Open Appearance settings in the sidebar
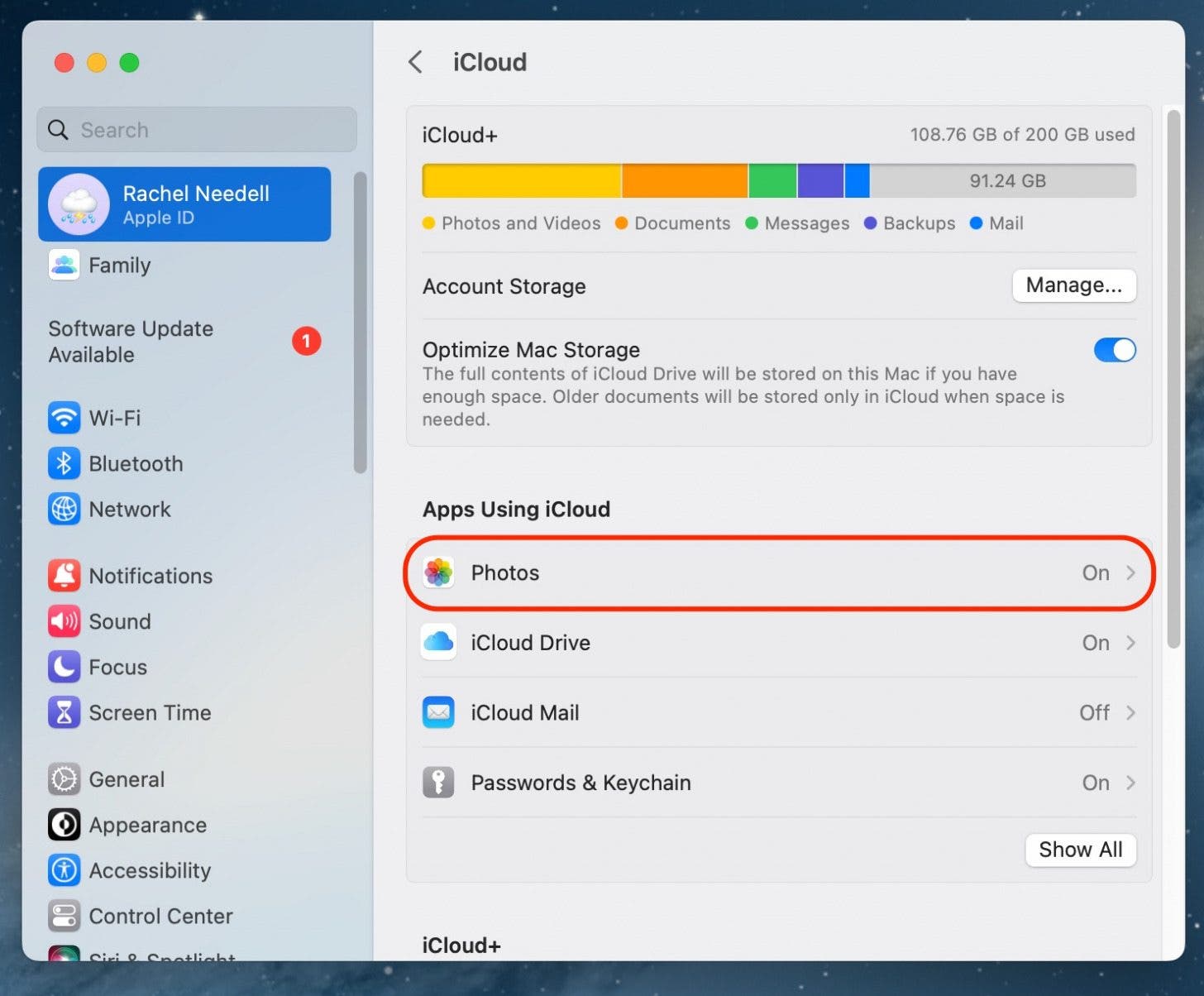This screenshot has height=996, width=1204. tap(147, 825)
